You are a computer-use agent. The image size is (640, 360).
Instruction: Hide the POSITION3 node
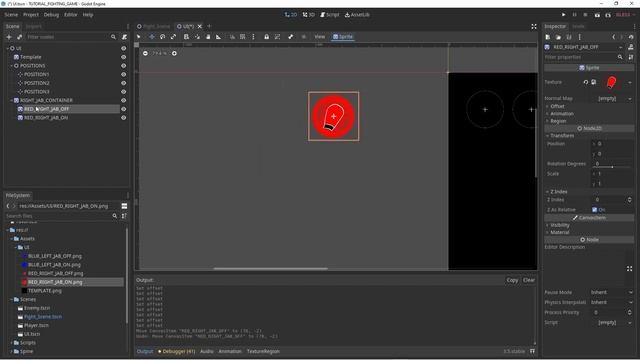click(123, 91)
